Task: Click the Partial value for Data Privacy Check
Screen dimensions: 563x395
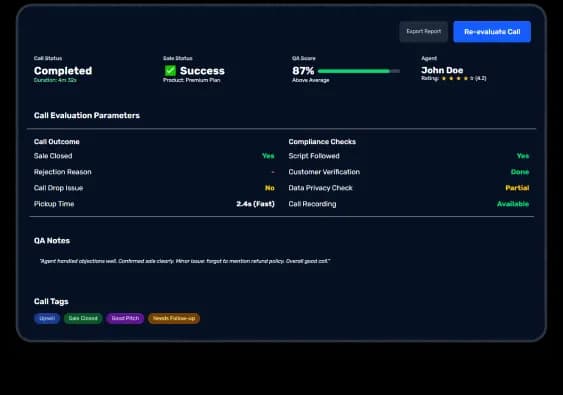Action: (x=517, y=188)
